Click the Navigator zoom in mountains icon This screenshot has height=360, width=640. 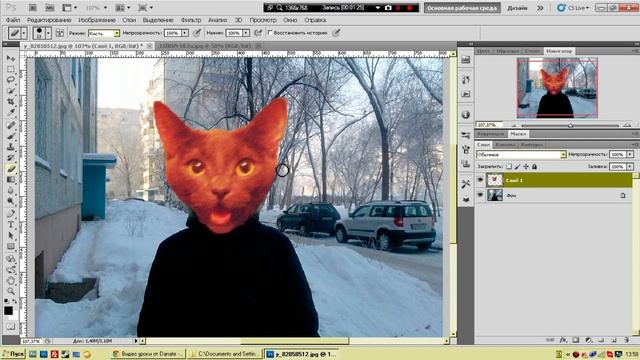(627, 125)
